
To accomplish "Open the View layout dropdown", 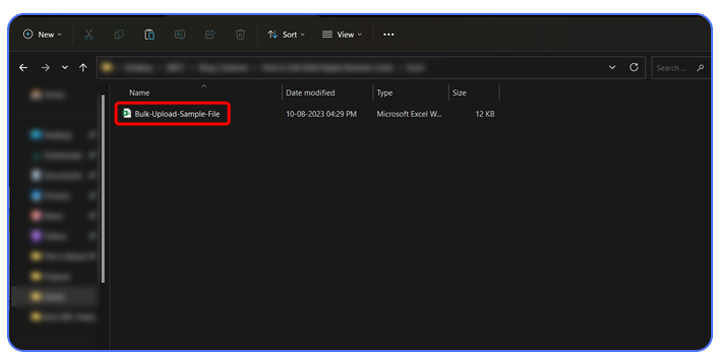I will (x=342, y=34).
